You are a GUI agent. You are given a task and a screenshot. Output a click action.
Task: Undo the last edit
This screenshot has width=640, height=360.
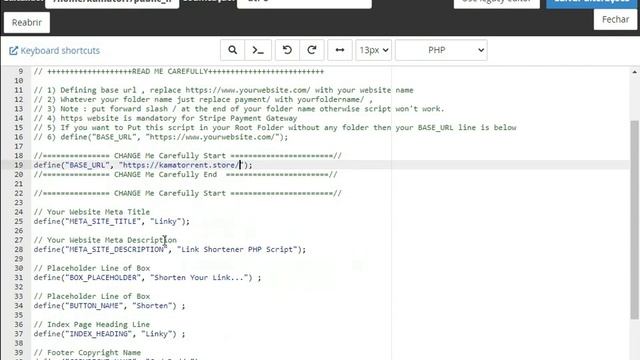click(x=287, y=50)
